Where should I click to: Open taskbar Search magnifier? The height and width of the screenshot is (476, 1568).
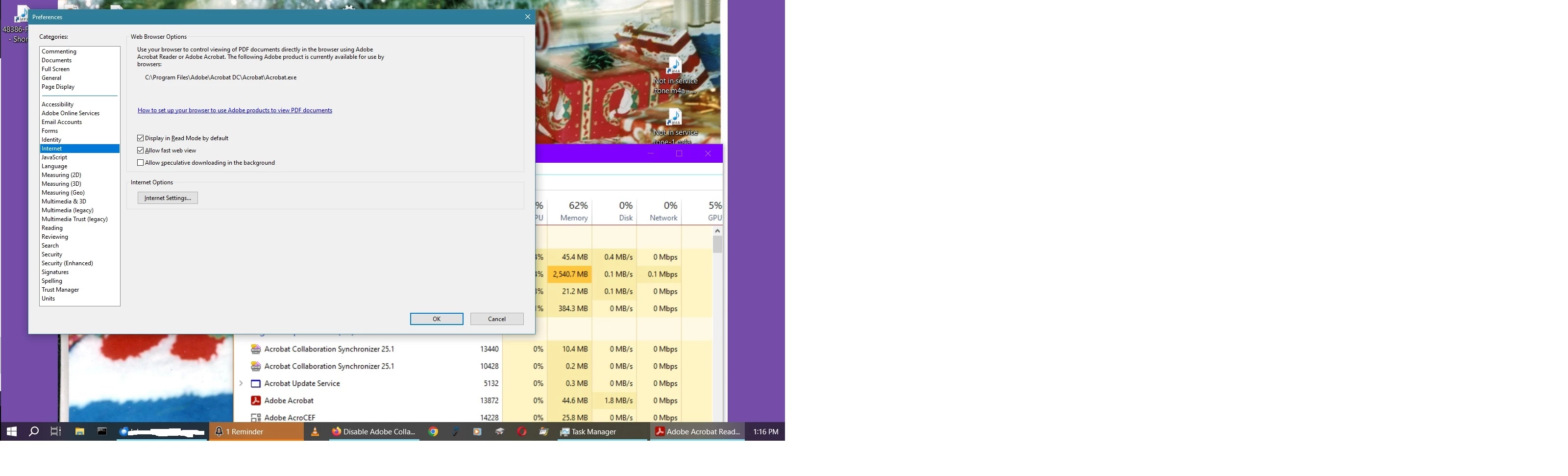click(34, 431)
